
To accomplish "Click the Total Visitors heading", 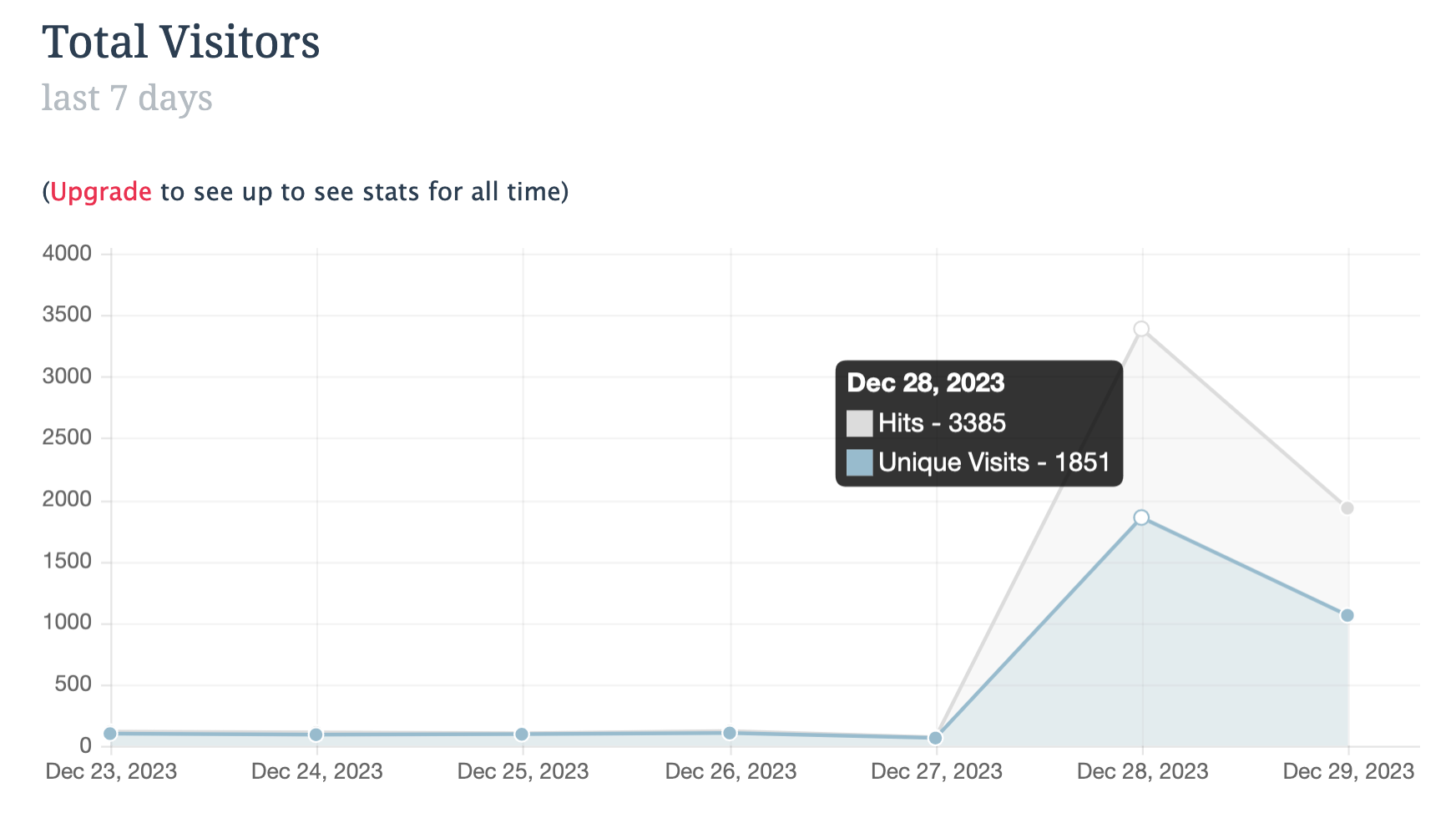I will [x=181, y=42].
